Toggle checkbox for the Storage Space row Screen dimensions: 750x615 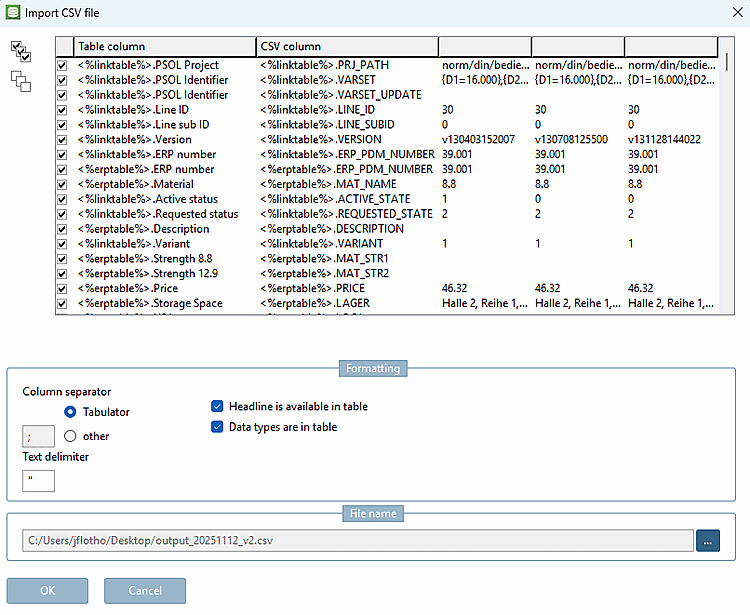point(62,303)
